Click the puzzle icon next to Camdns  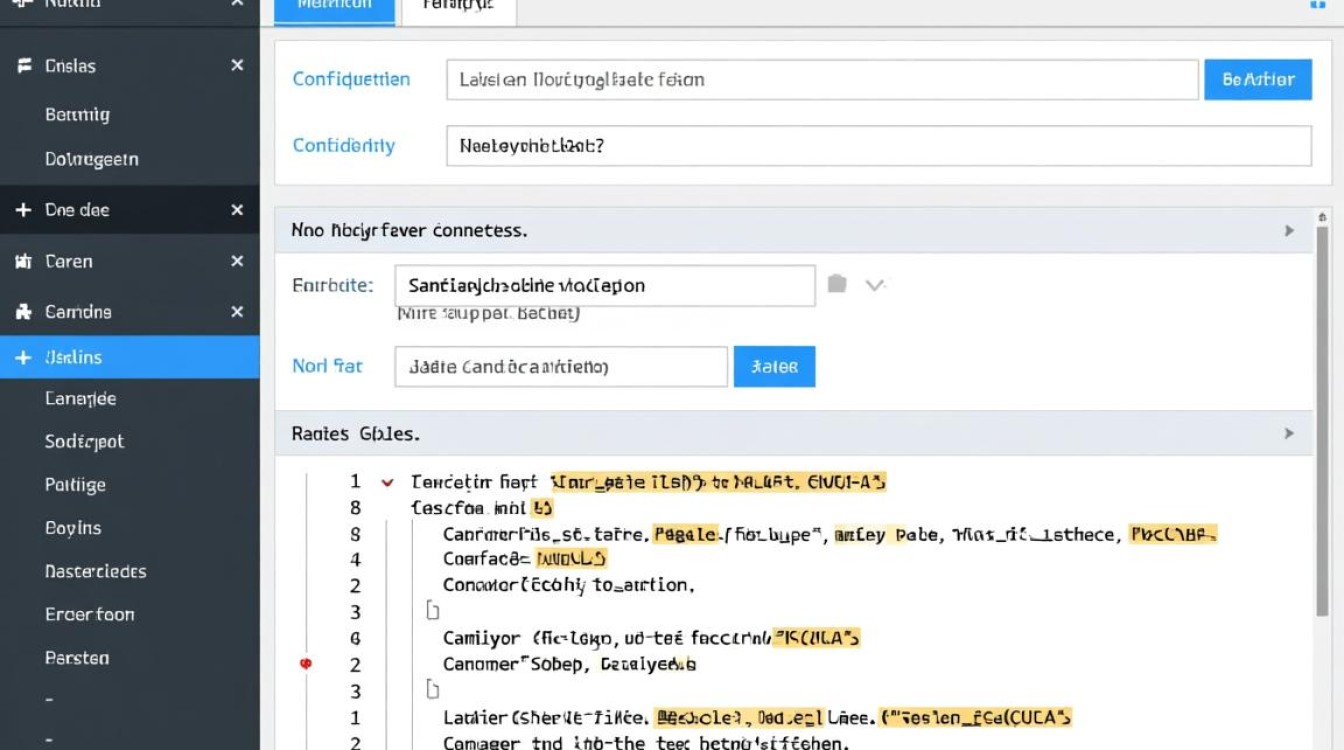click(x=24, y=312)
